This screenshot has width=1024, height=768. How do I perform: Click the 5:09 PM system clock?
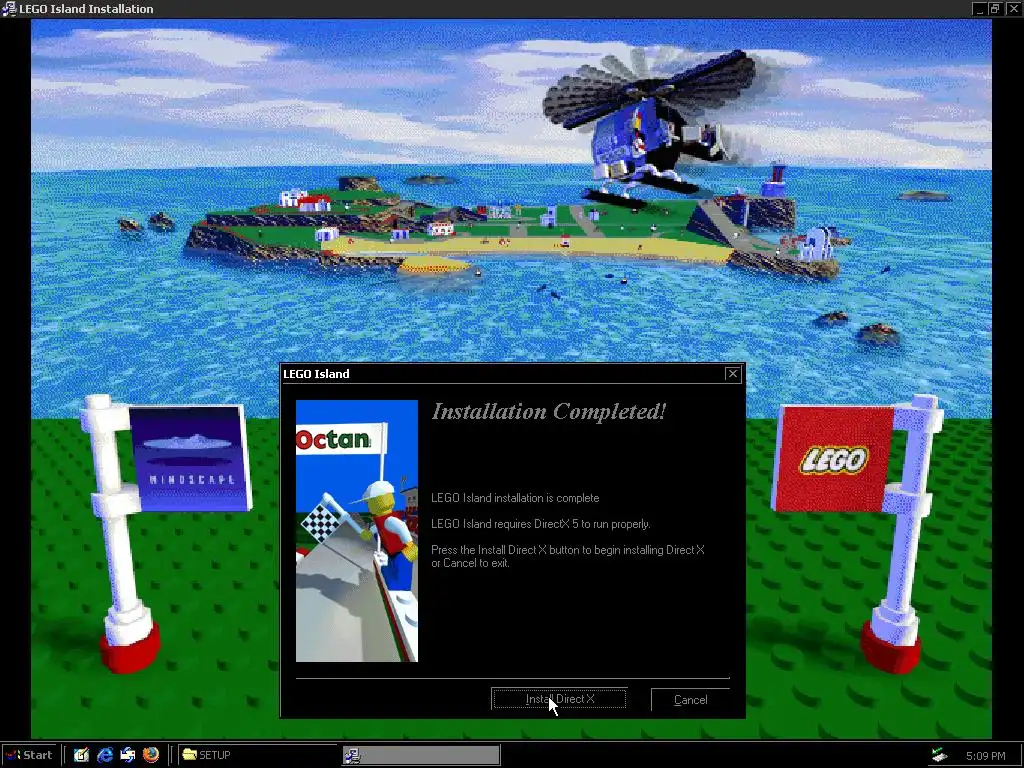pyautogui.click(x=985, y=756)
